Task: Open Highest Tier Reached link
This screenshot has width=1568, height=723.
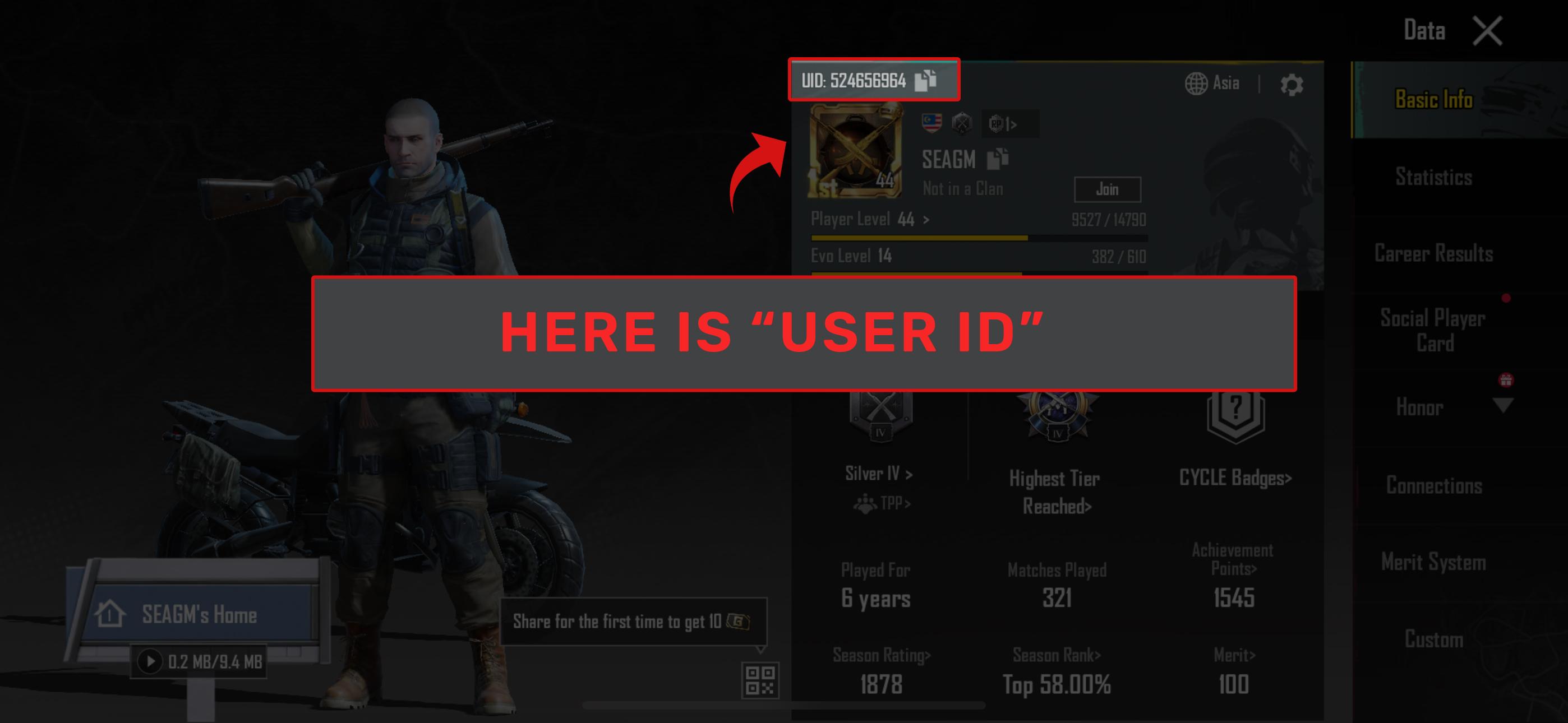Action: [1055, 492]
